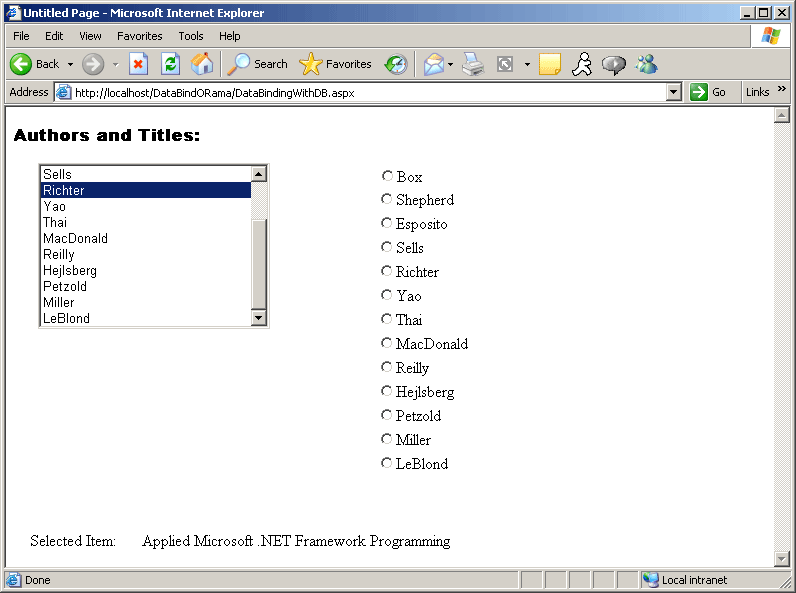Click the Mail toolbar icon
Viewport: 796px width, 593px height.
tap(433, 64)
